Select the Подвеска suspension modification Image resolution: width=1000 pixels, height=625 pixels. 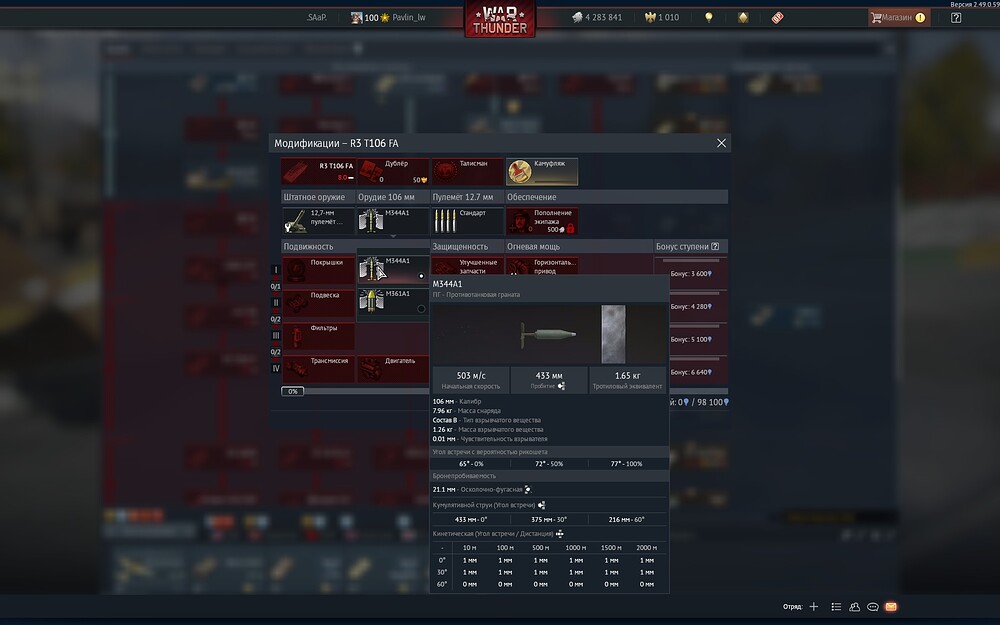tap(319, 302)
